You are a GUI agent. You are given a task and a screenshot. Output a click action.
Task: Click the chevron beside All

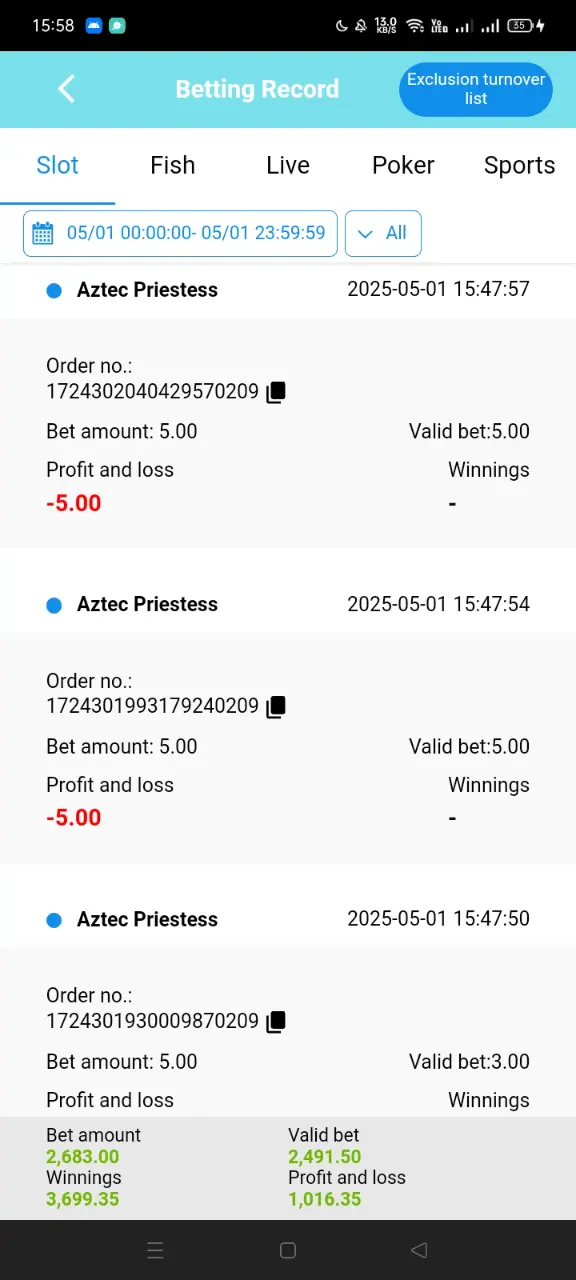point(365,234)
